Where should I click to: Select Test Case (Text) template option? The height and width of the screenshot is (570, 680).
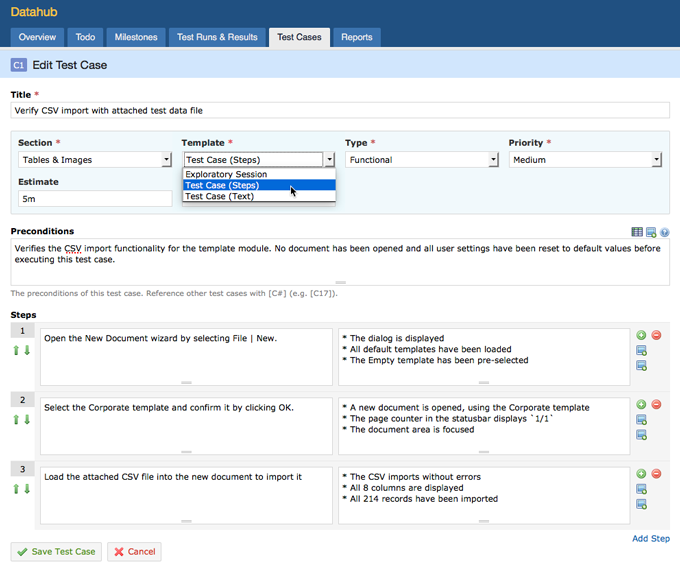219,196
